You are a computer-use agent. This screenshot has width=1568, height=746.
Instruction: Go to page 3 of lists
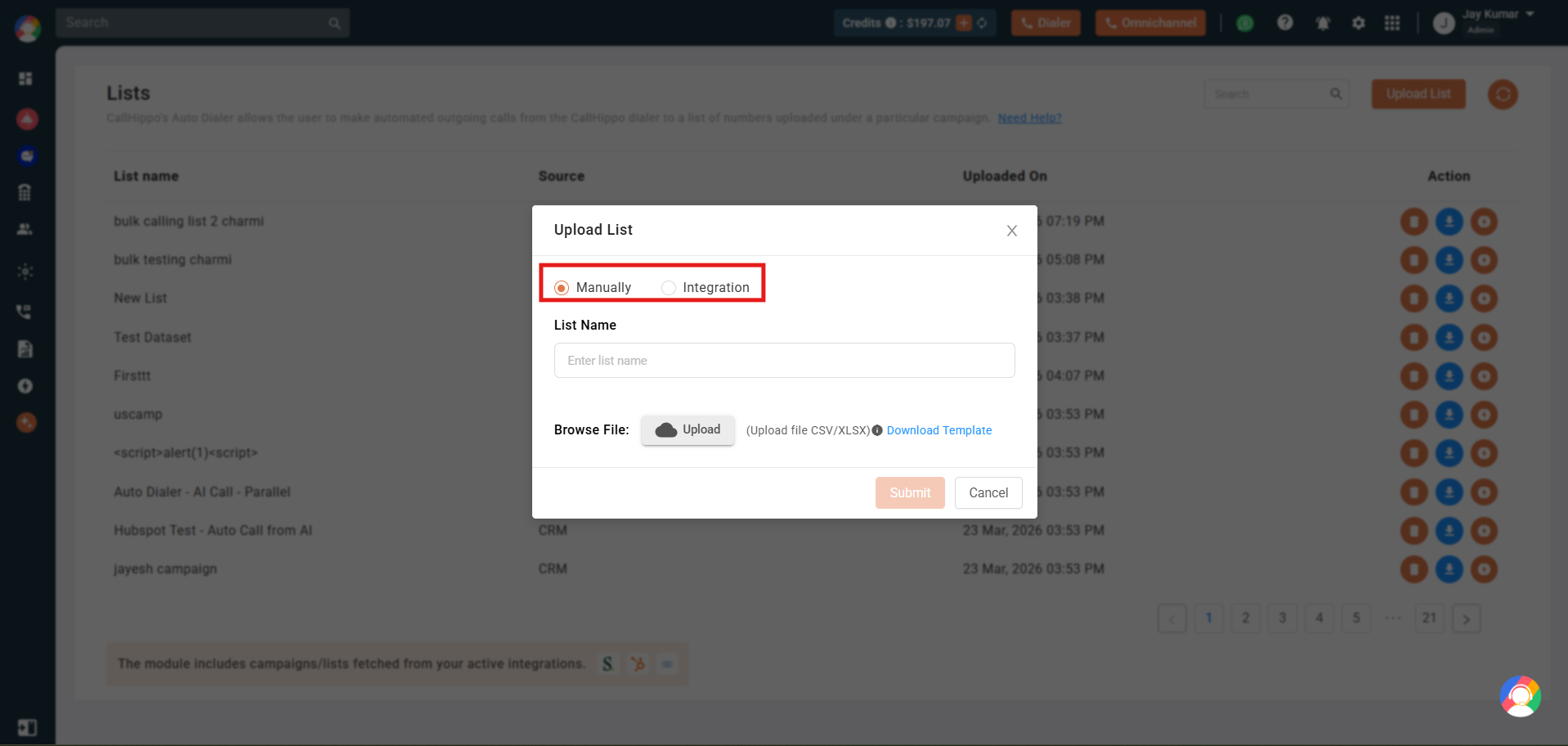click(1282, 618)
